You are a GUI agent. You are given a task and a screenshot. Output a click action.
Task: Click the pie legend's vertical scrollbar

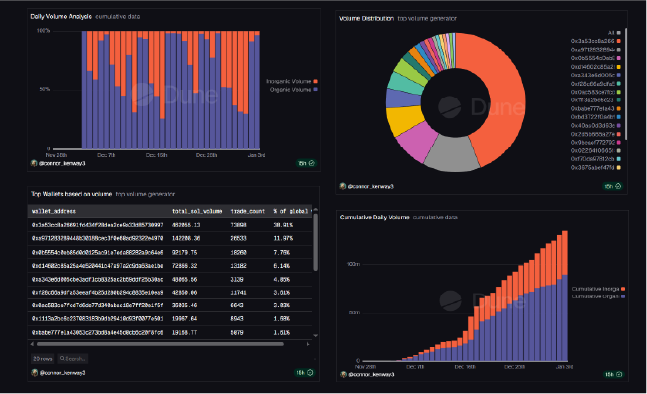tap(626, 84)
